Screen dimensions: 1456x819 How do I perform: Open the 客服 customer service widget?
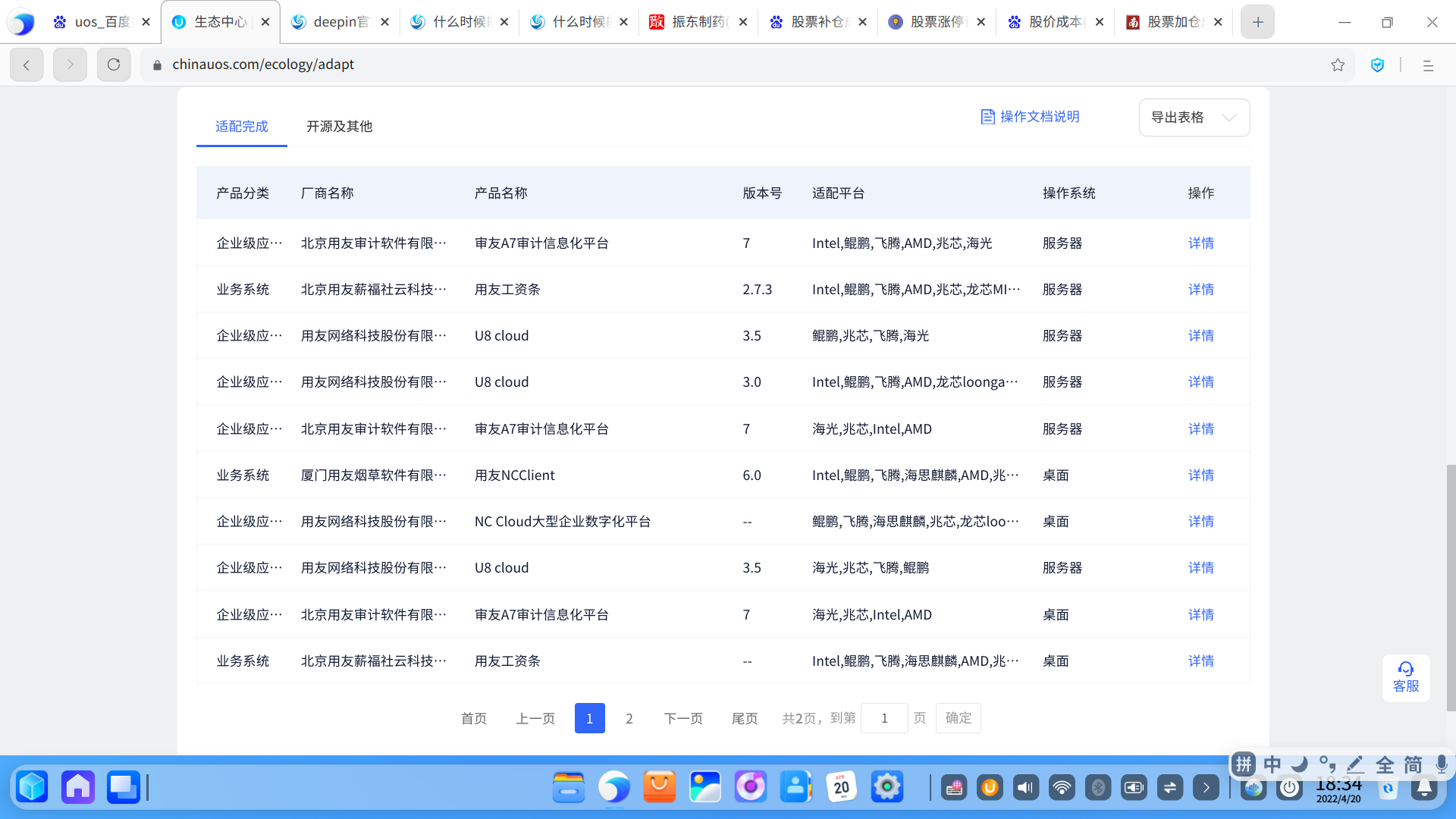pyautogui.click(x=1405, y=677)
